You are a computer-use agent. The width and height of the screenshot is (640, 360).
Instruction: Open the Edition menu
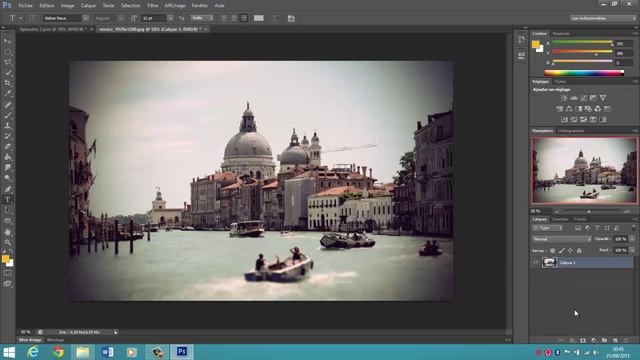click(47, 6)
